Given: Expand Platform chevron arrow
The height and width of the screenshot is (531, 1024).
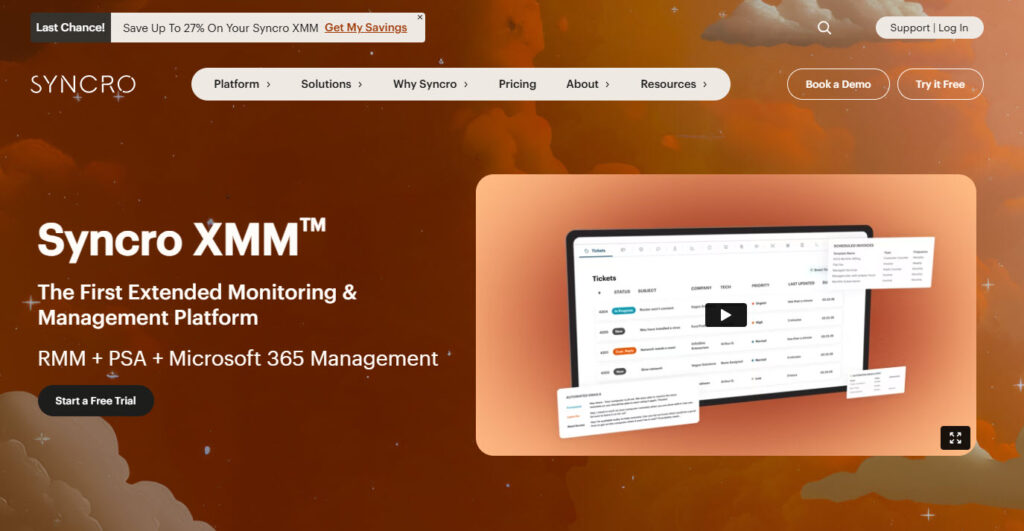Looking at the screenshot, I should coord(268,84).
